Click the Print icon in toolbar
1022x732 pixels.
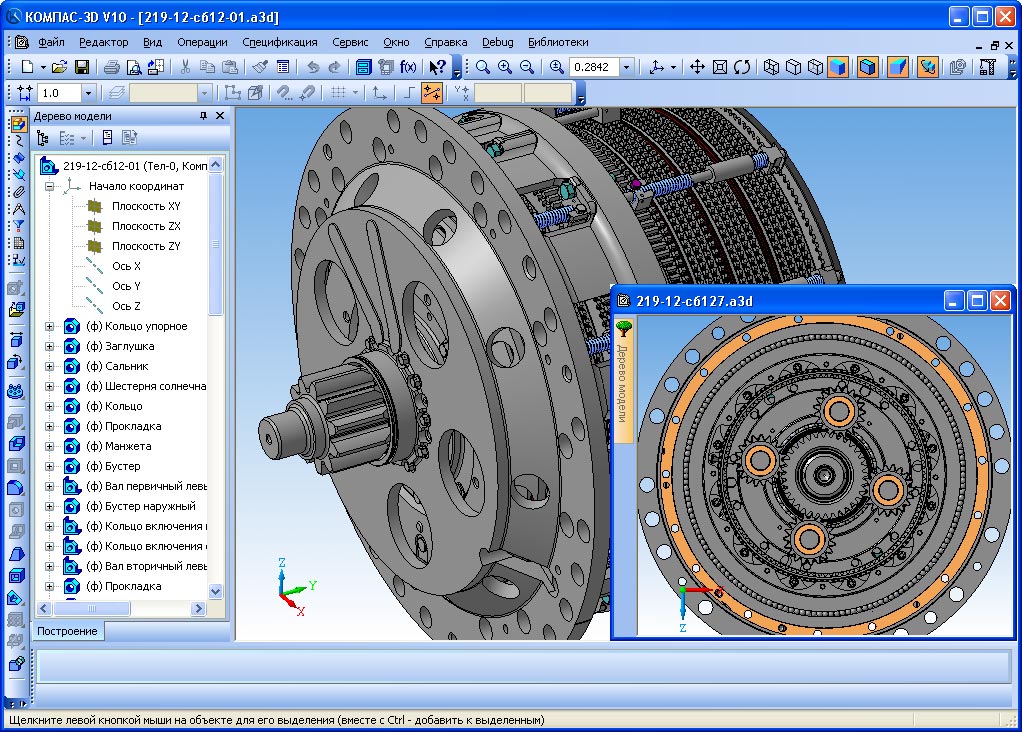click(x=112, y=67)
